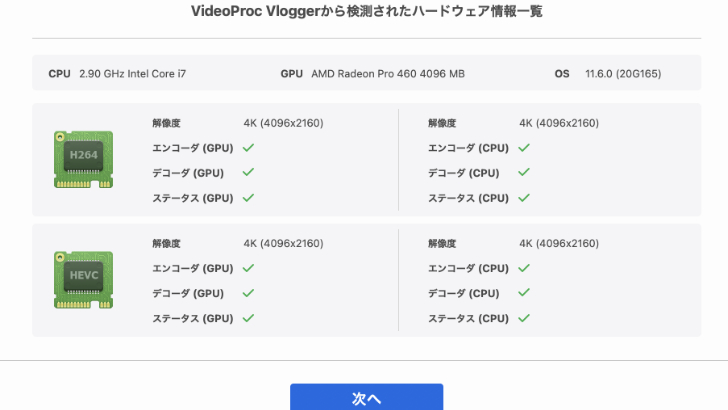The image size is (728, 410).
Task: Click the hardware info list heading
Action: pos(366,11)
